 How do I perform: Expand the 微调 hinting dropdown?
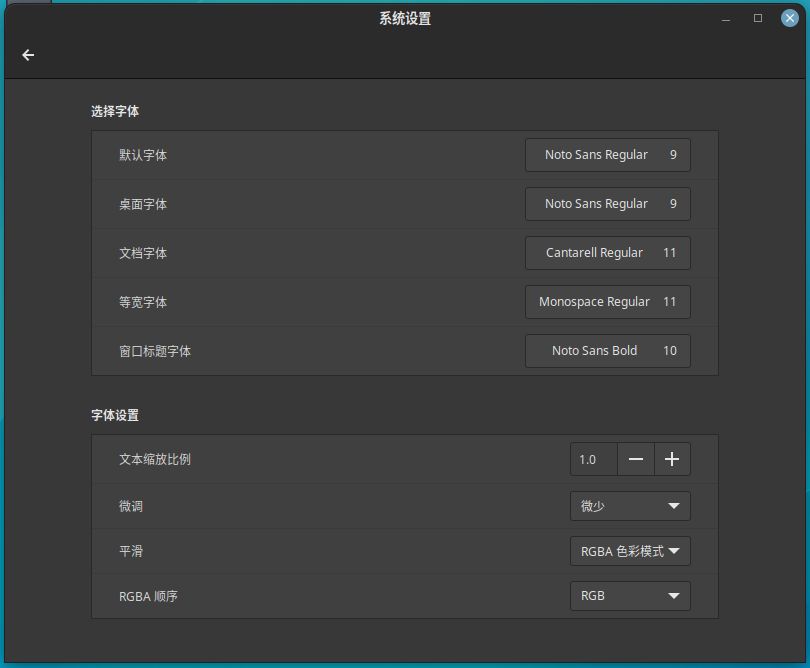pos(630,506)
